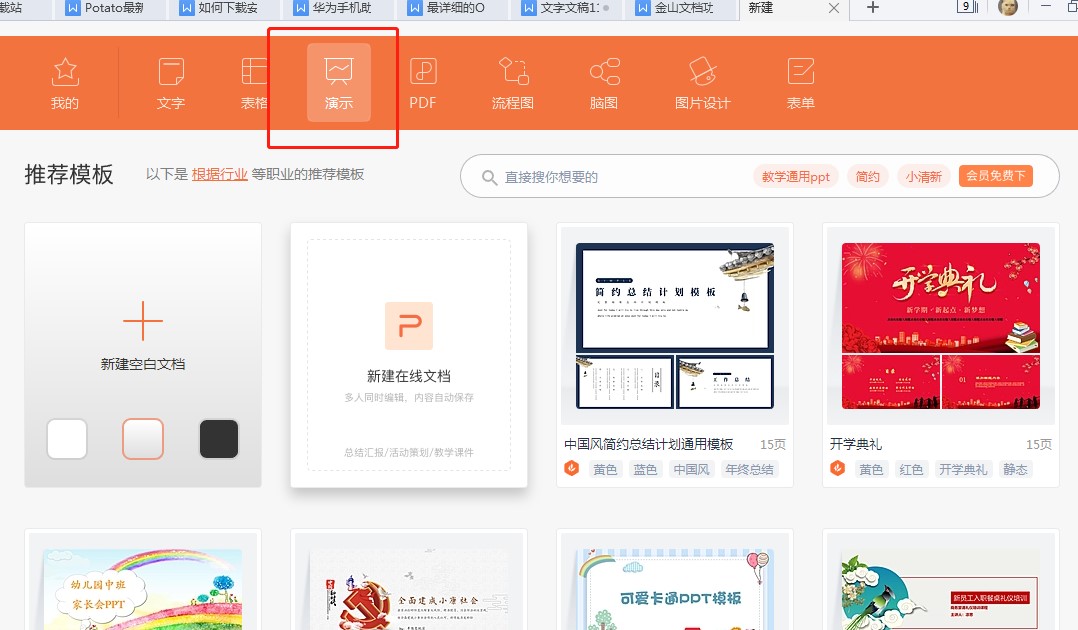Viewport: 1078px width, 630px height.
Task: Select the PDF document type
Action: (x=423, y=84)
